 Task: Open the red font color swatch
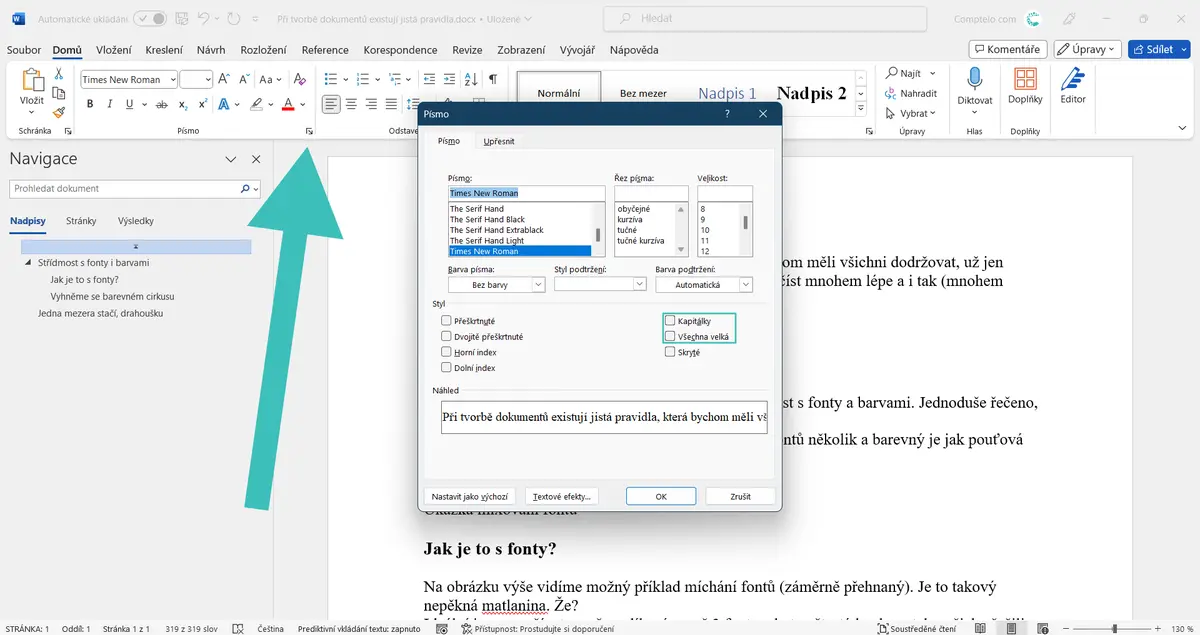tap(288, 104)
